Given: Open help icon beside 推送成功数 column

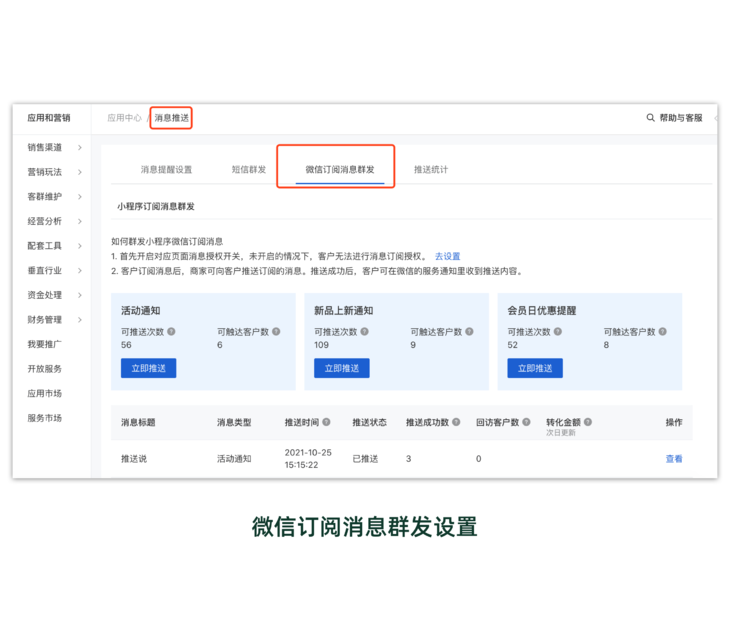Looking at the screenshot, I should click(456, 422).
